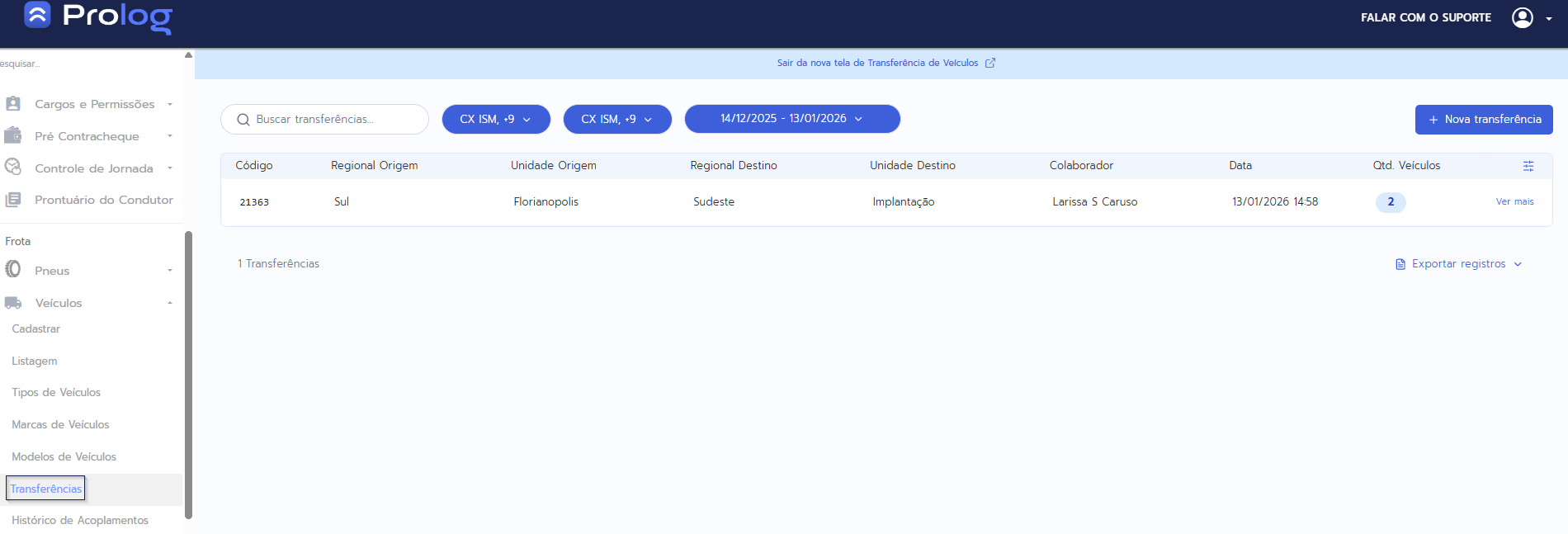The height and width of the screenshot is (534, 1568).
Task: Click the Veículos truck icon
Action: [x=13, y=303]
